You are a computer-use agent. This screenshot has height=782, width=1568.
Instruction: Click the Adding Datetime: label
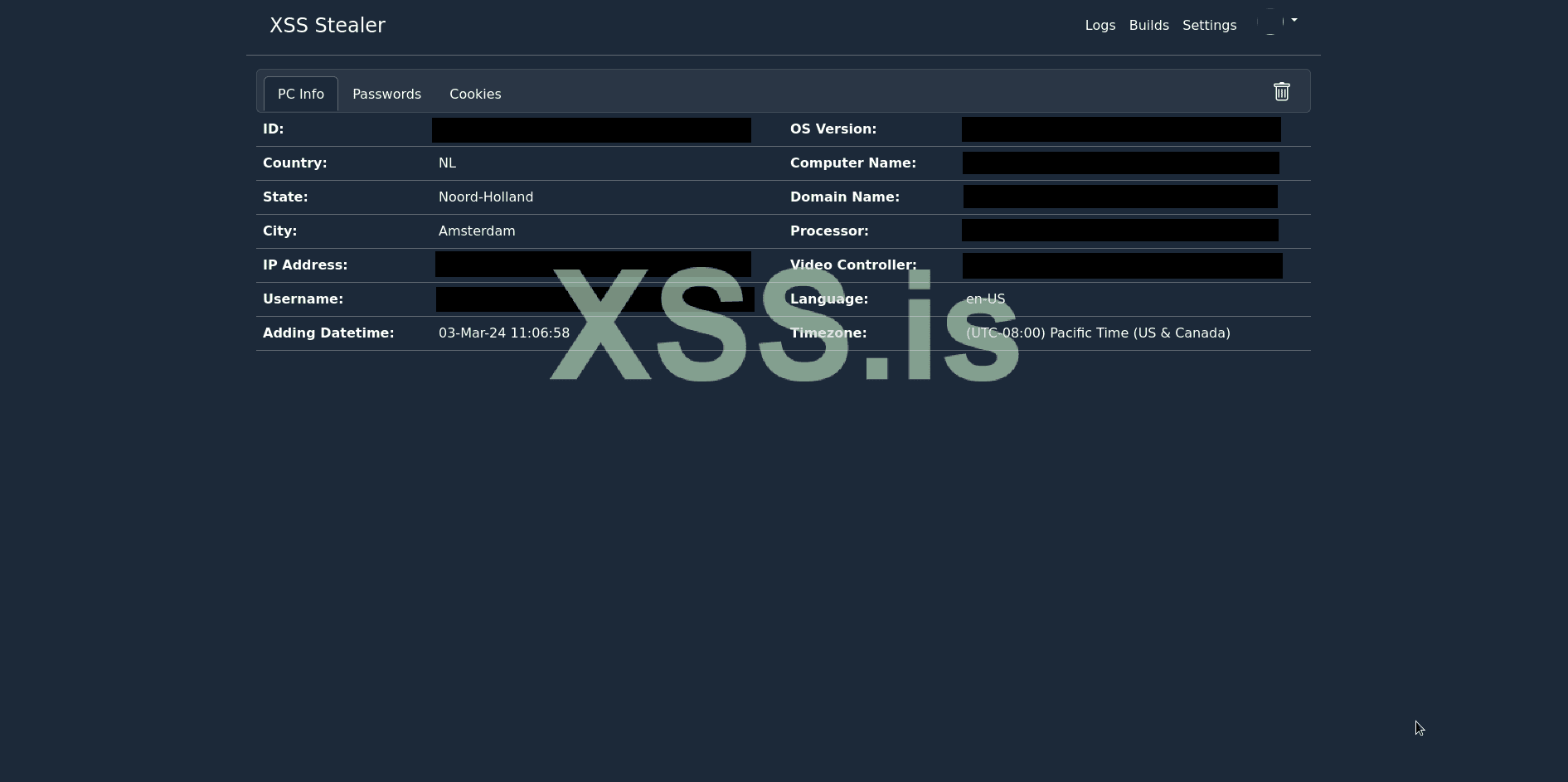coord(328,333)
